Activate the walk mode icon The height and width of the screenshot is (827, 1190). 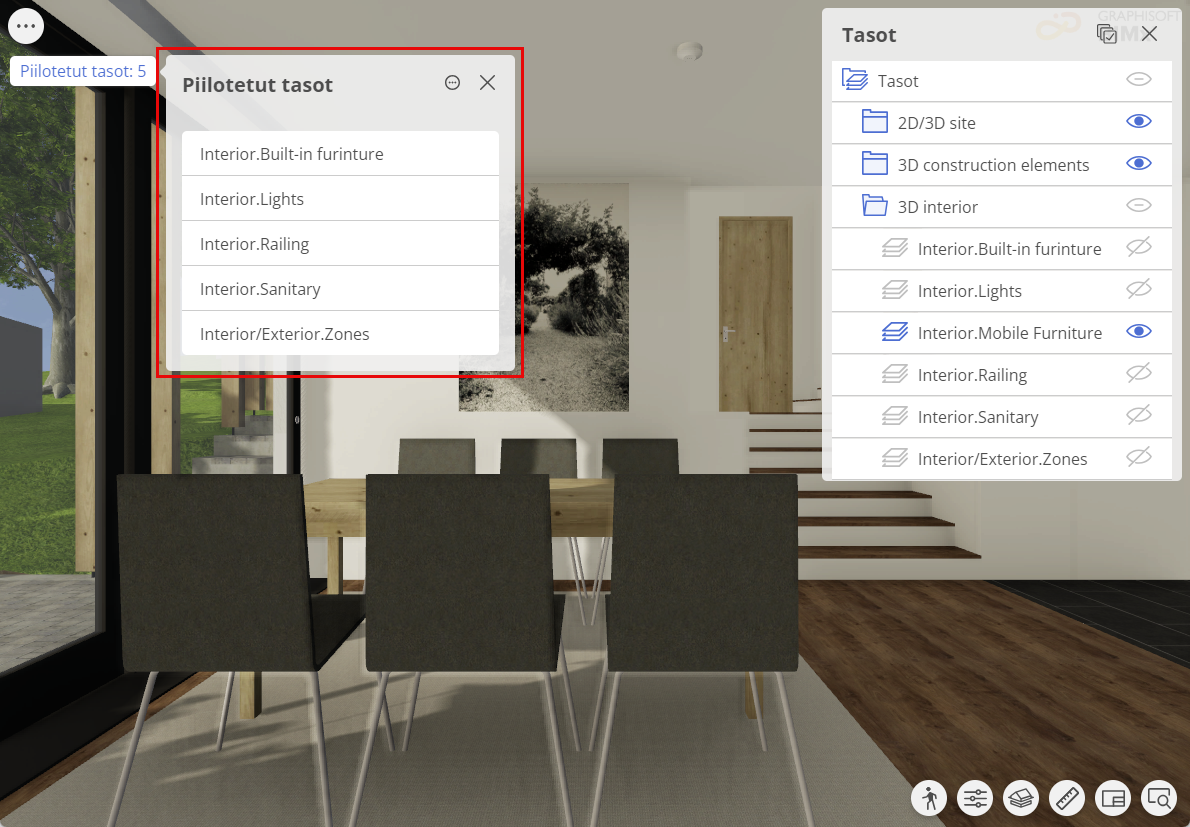929,798
